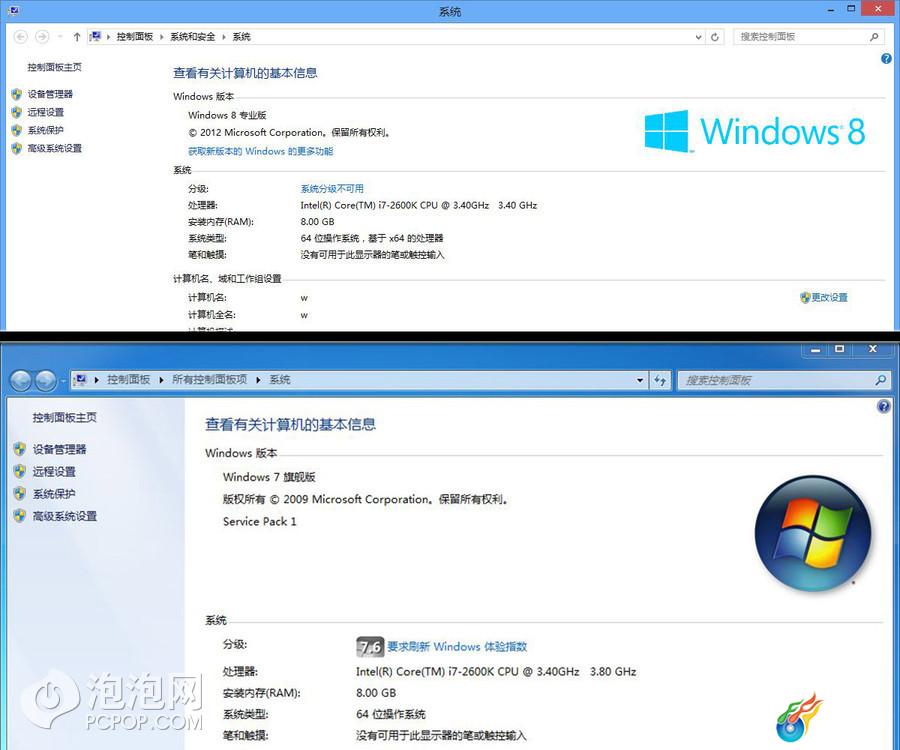Click shield icon beside 远程设置 in Windows 8 window
Viewport: 900px width, 750px height.
click(17, 112)
